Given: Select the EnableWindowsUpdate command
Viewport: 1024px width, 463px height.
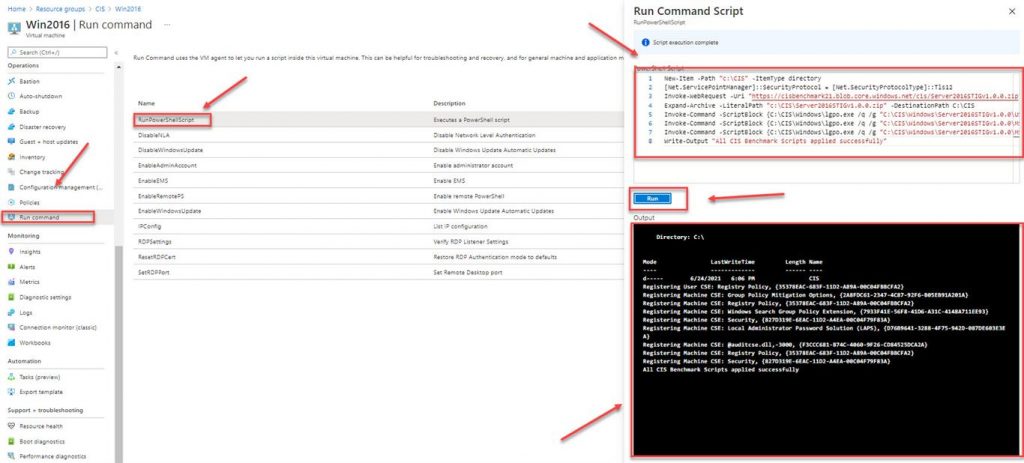Looking at the screenshot, I should coord(169,211).
